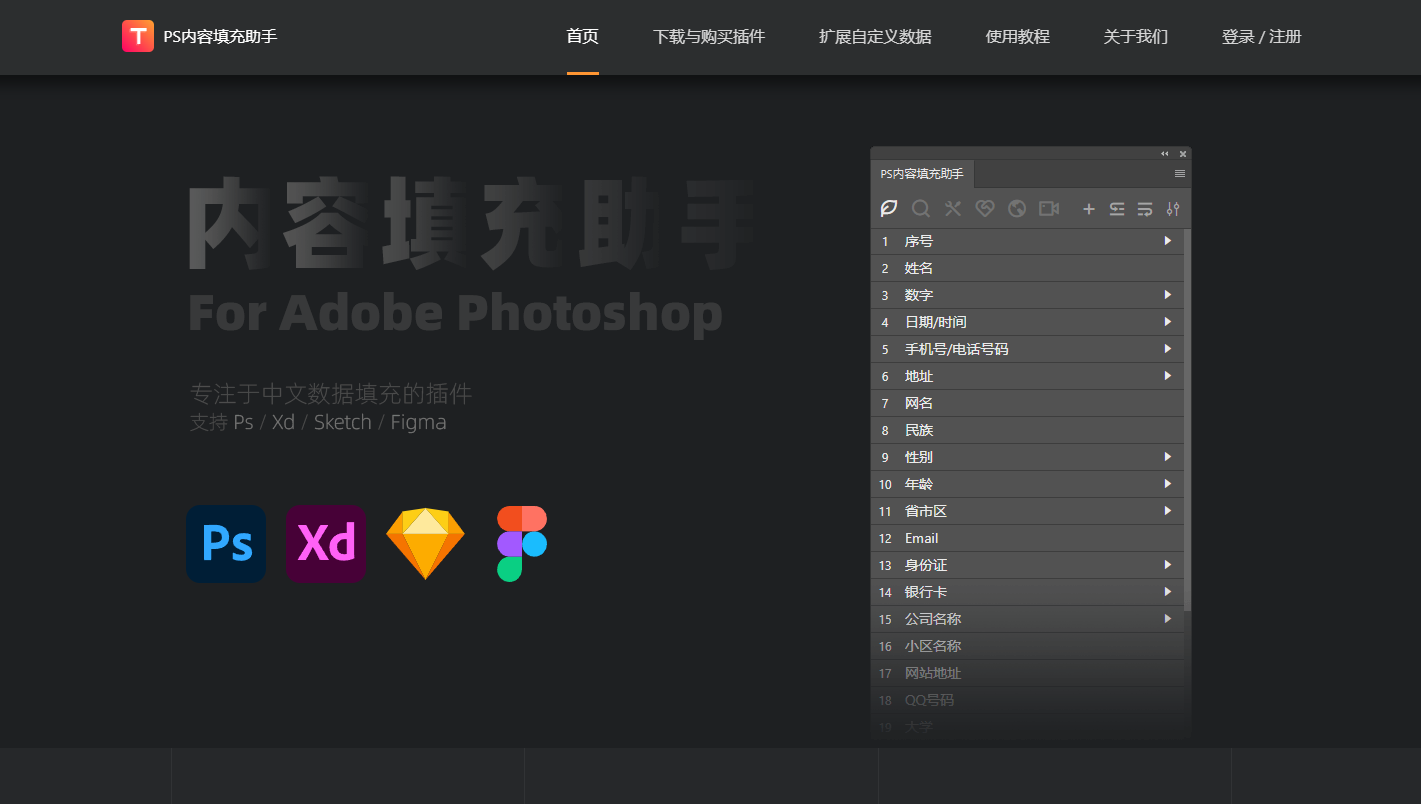Select the QQ号码 row in the list
Screen dimensions: 1421x804
(1027, 700)
